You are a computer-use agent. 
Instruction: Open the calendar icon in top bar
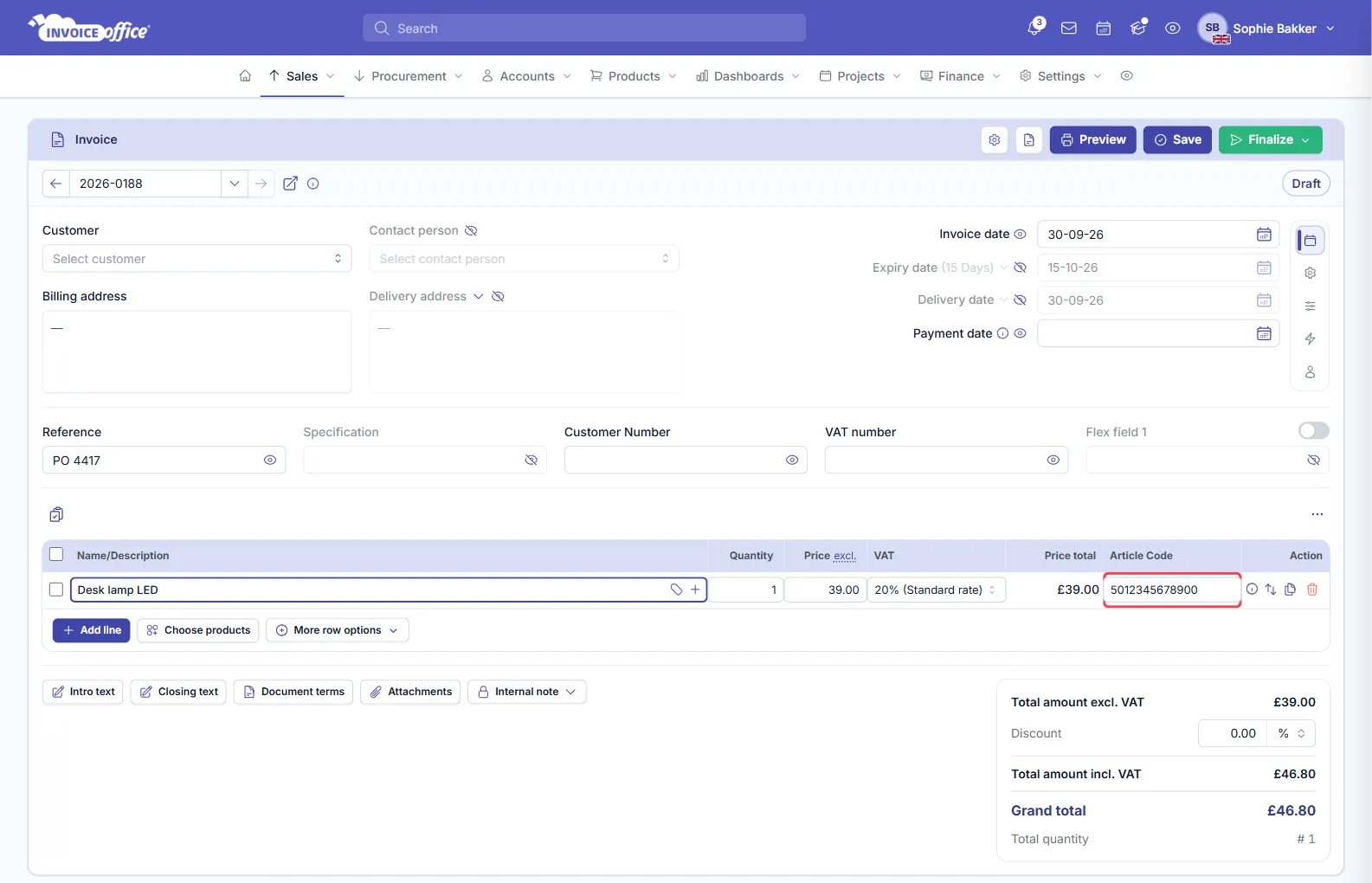point(1104,29)
